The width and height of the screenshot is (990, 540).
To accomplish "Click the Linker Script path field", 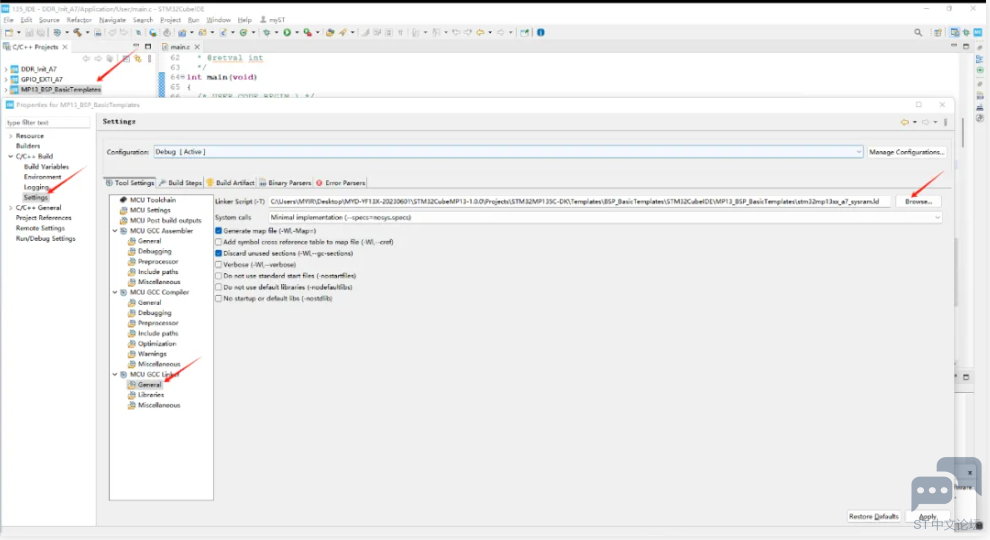I will [579, 201].
